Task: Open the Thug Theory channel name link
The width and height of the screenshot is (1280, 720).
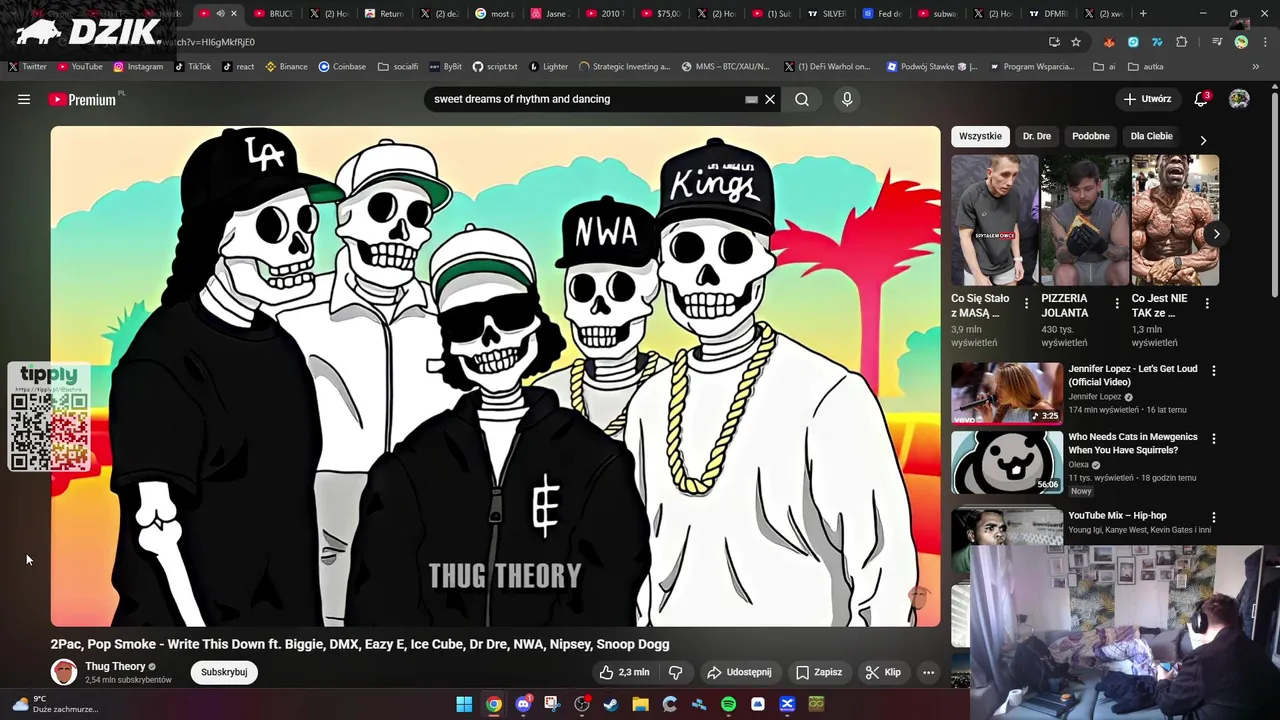Action: [x=115, y=666]
